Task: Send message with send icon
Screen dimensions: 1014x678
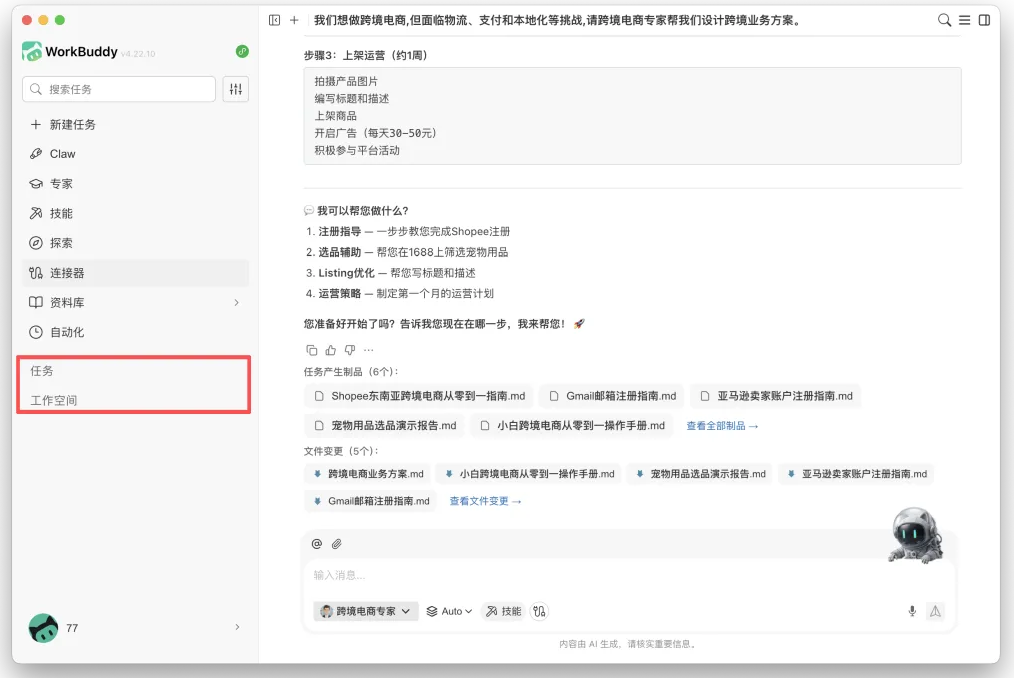Action: (x=935, y=611)
